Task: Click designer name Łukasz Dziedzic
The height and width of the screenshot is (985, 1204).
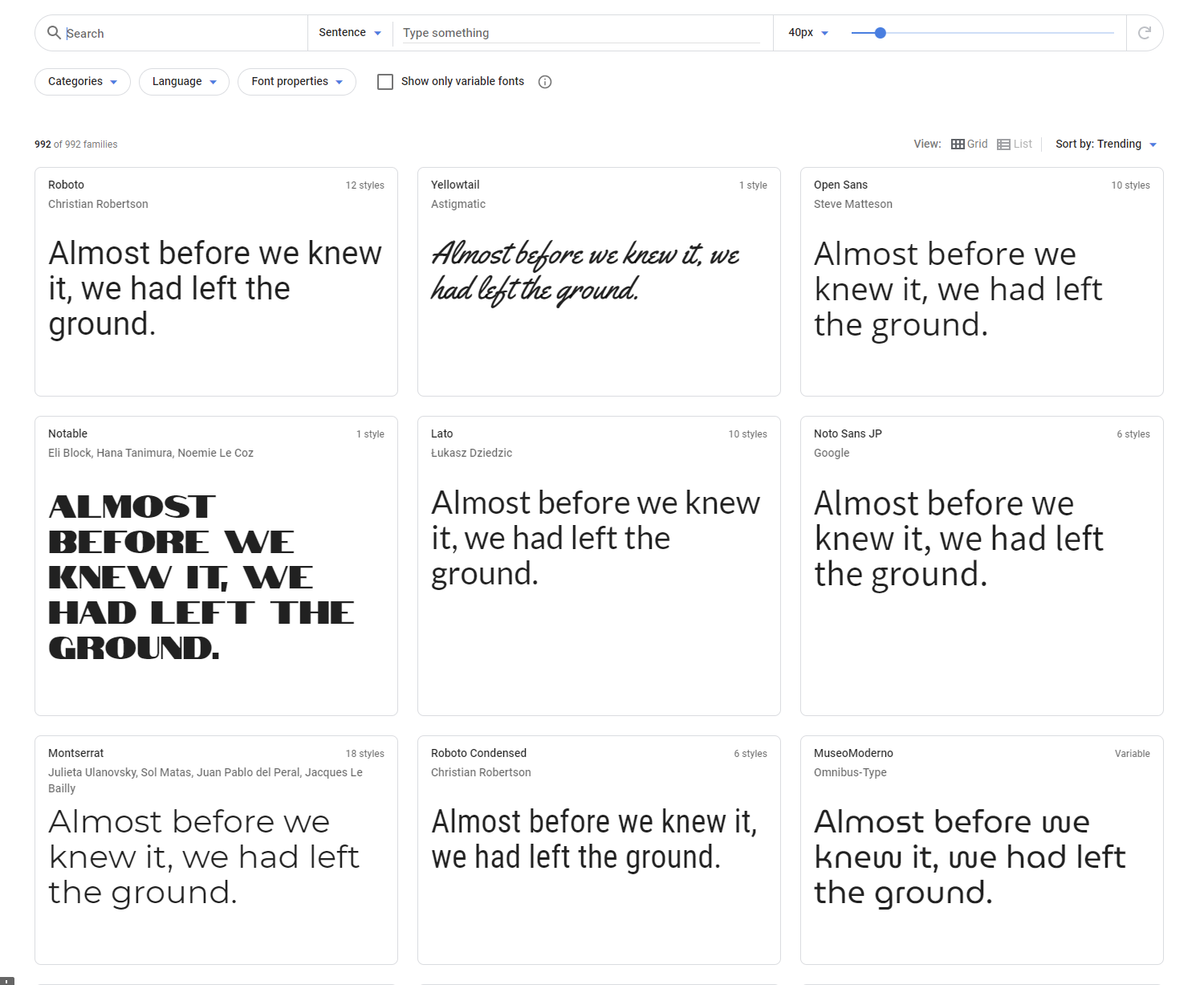Action: [472, 454]
